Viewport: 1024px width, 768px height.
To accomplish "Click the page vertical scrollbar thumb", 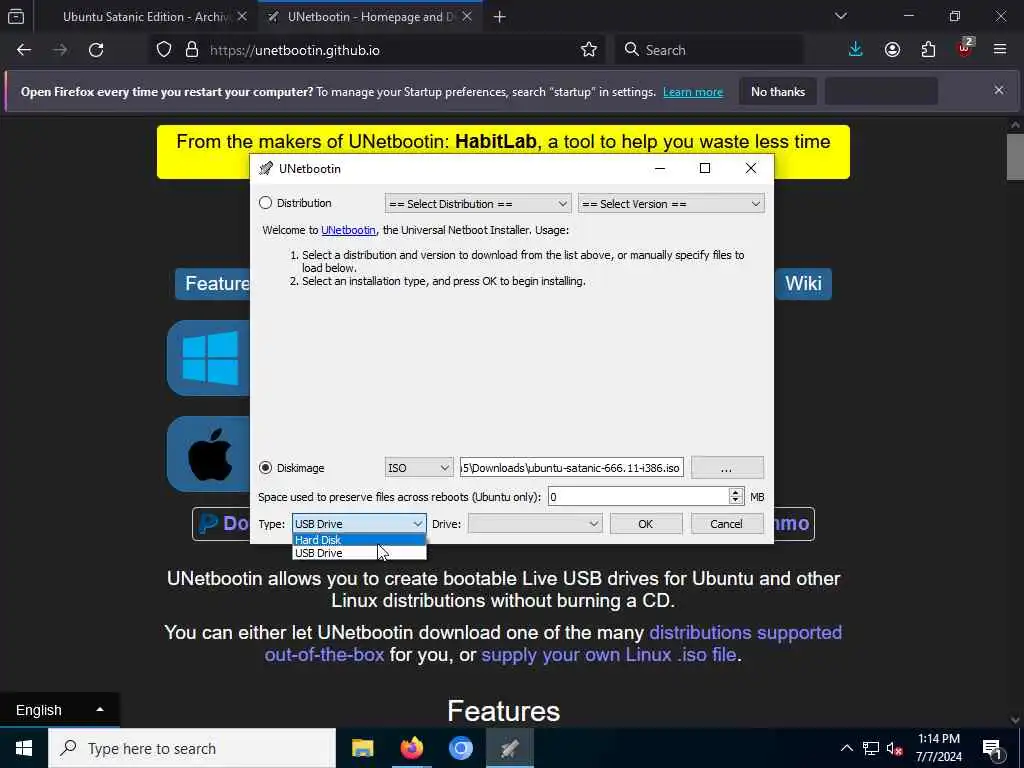I will tap(1015, 156).
